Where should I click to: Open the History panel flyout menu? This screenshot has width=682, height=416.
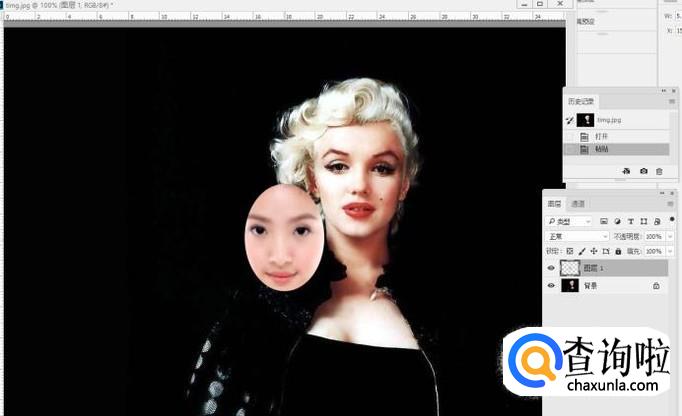pyautogui.click(x=672, y=101)
